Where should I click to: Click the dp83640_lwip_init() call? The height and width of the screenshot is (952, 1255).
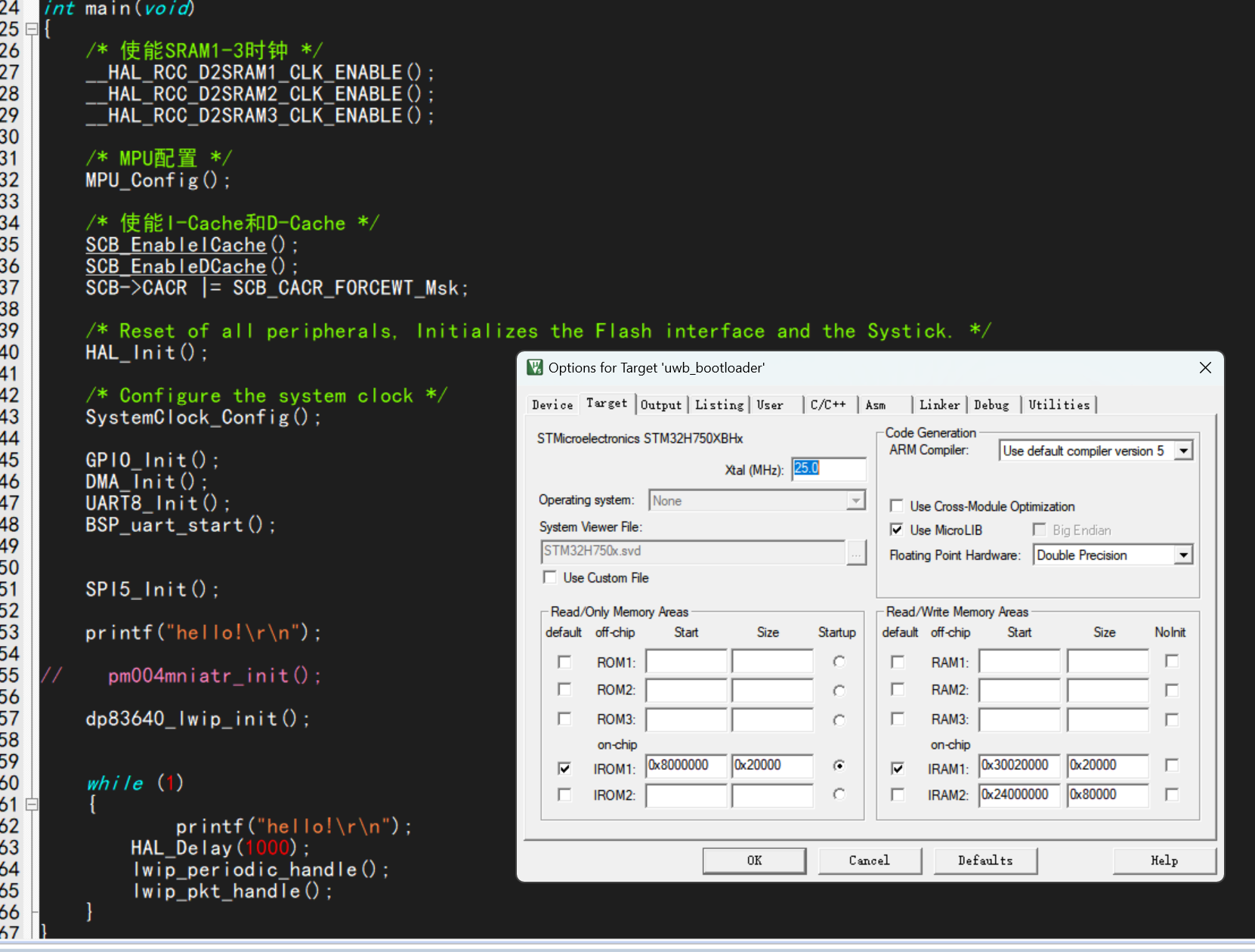(x=197, y=719)
